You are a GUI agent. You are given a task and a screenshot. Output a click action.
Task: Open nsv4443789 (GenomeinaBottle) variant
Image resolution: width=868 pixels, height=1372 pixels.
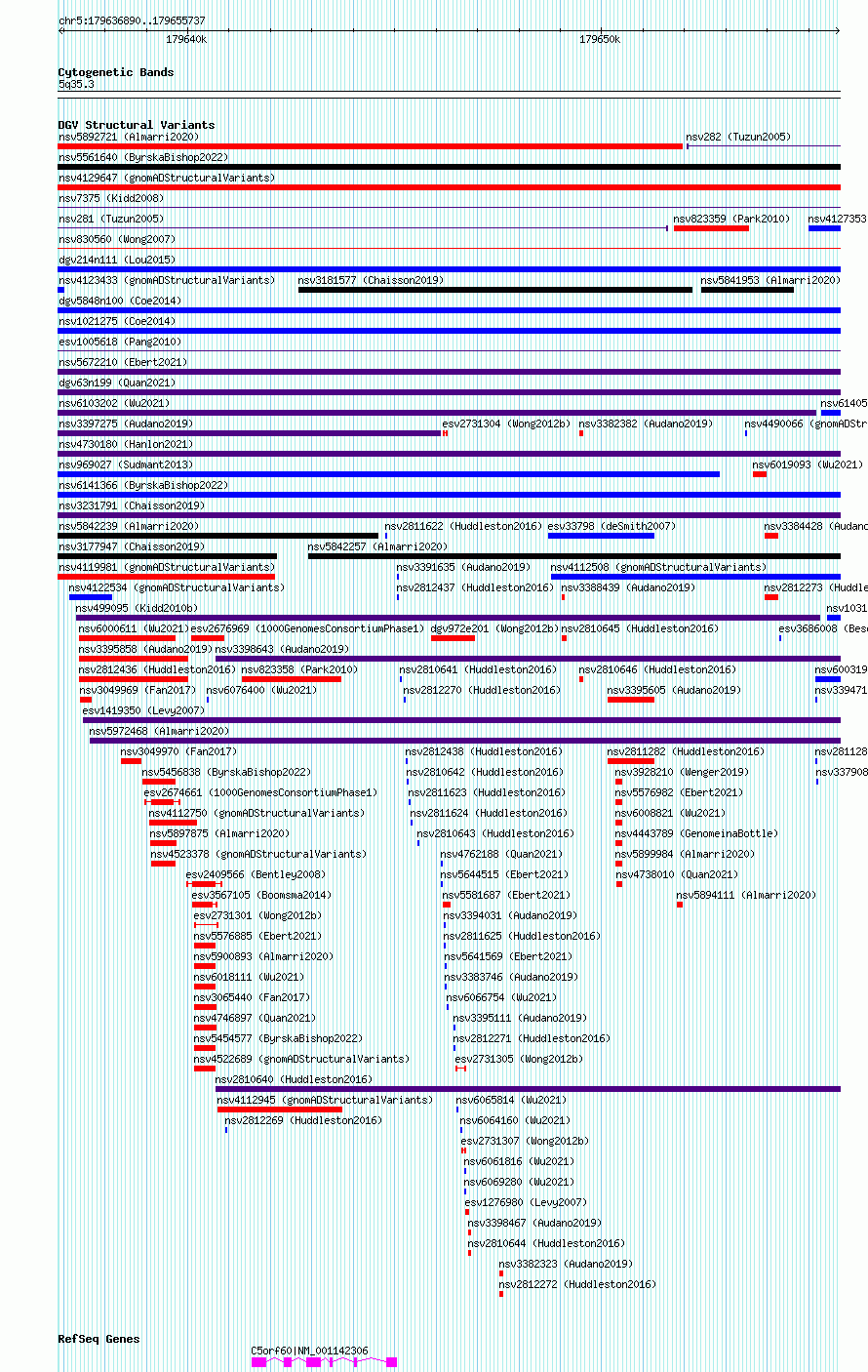tap(696, 833)
